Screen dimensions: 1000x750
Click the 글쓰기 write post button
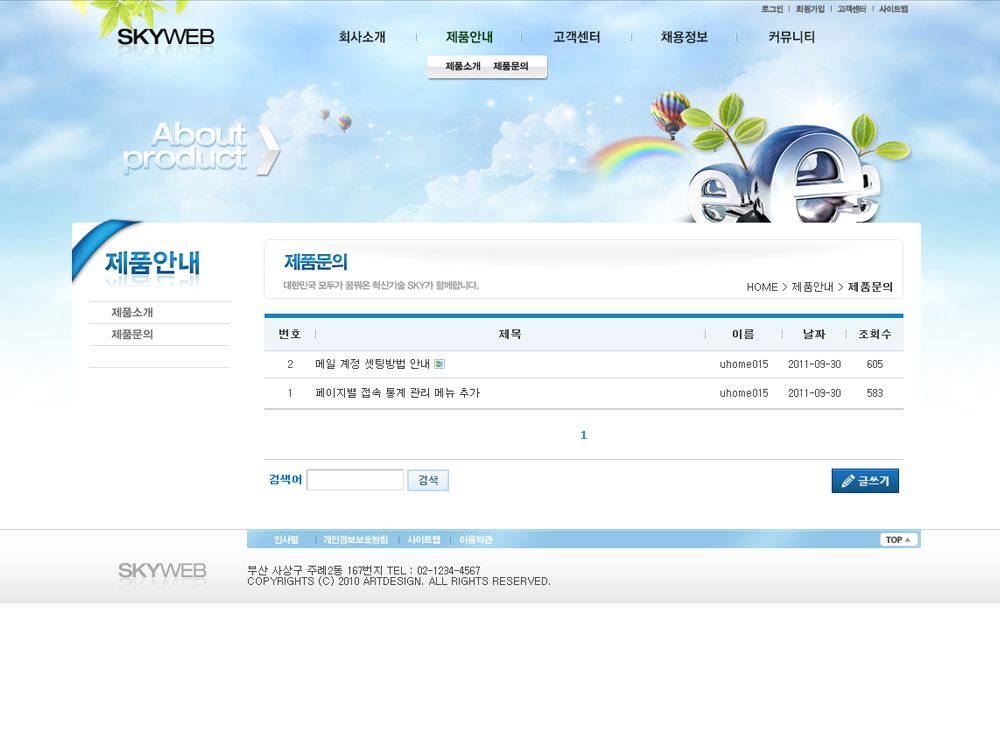[865, 481]
